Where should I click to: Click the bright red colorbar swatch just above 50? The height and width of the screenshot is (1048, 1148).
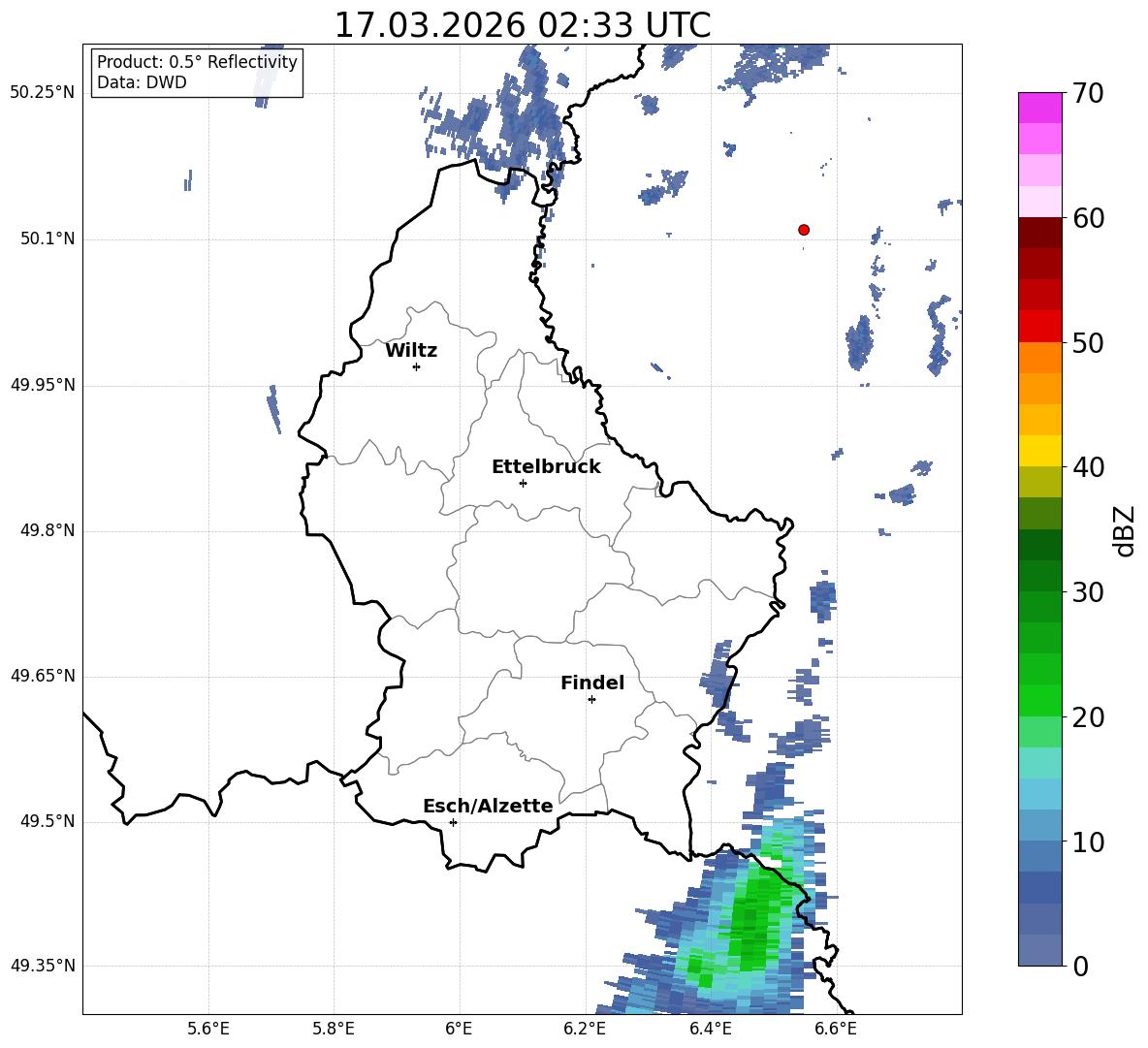point(1039,327)
